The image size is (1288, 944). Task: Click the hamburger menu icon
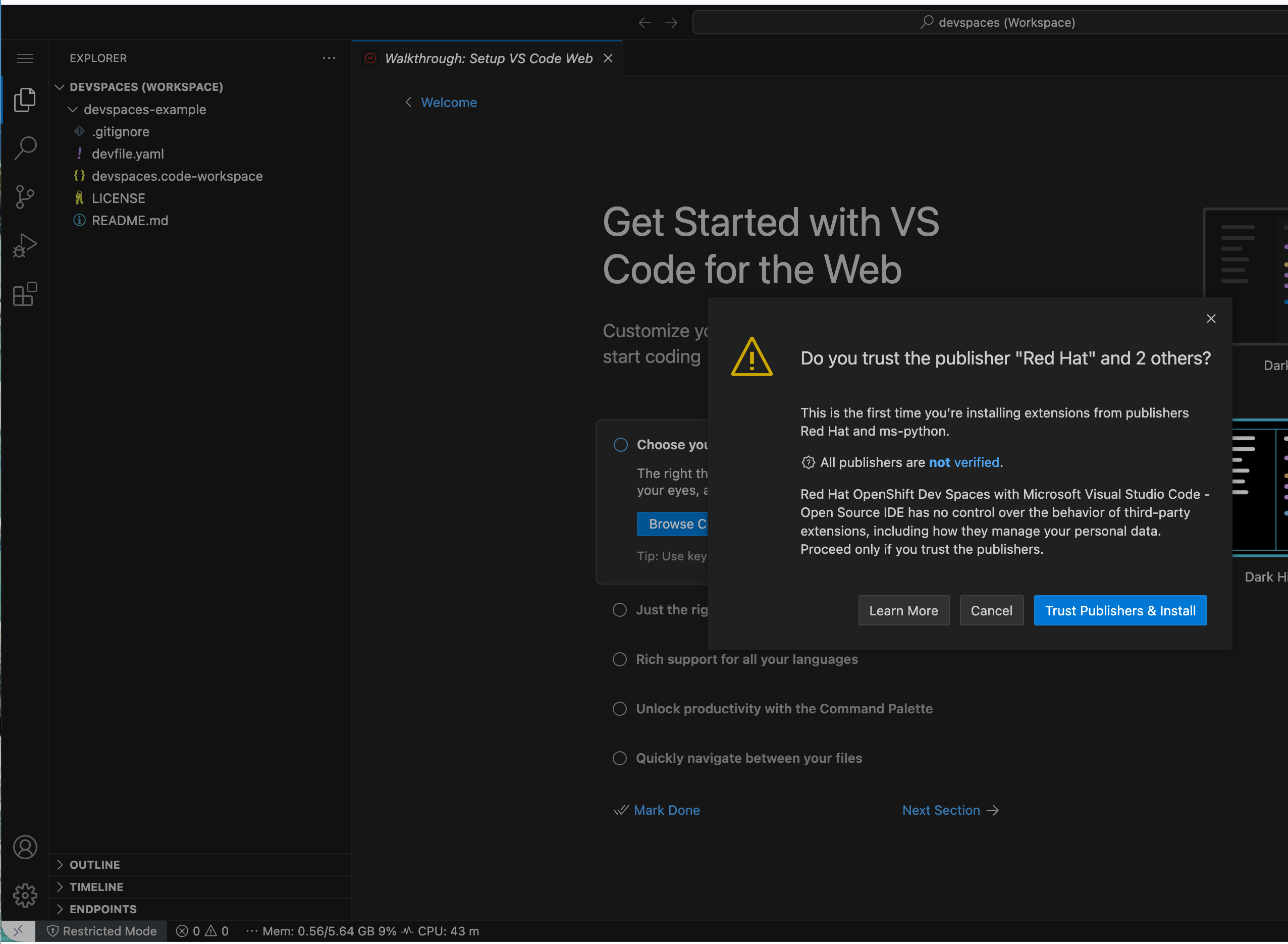coord(25,58)
